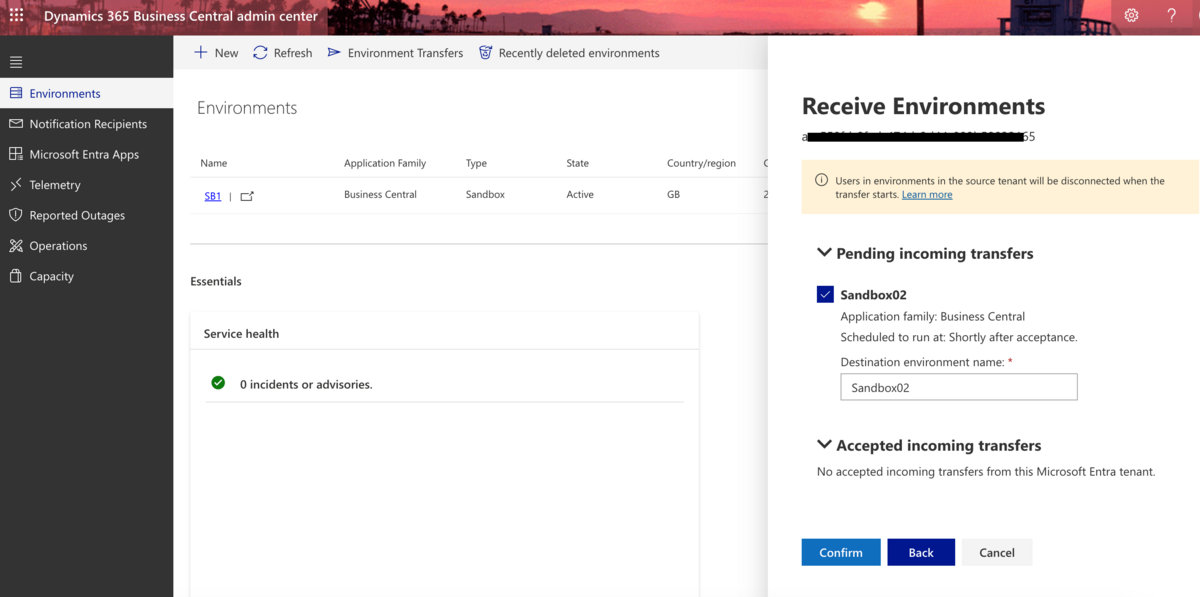Screen dimensions: 1200x597
Task: Click the Reported Outages shield icon
Action: [x=15, y=215]
